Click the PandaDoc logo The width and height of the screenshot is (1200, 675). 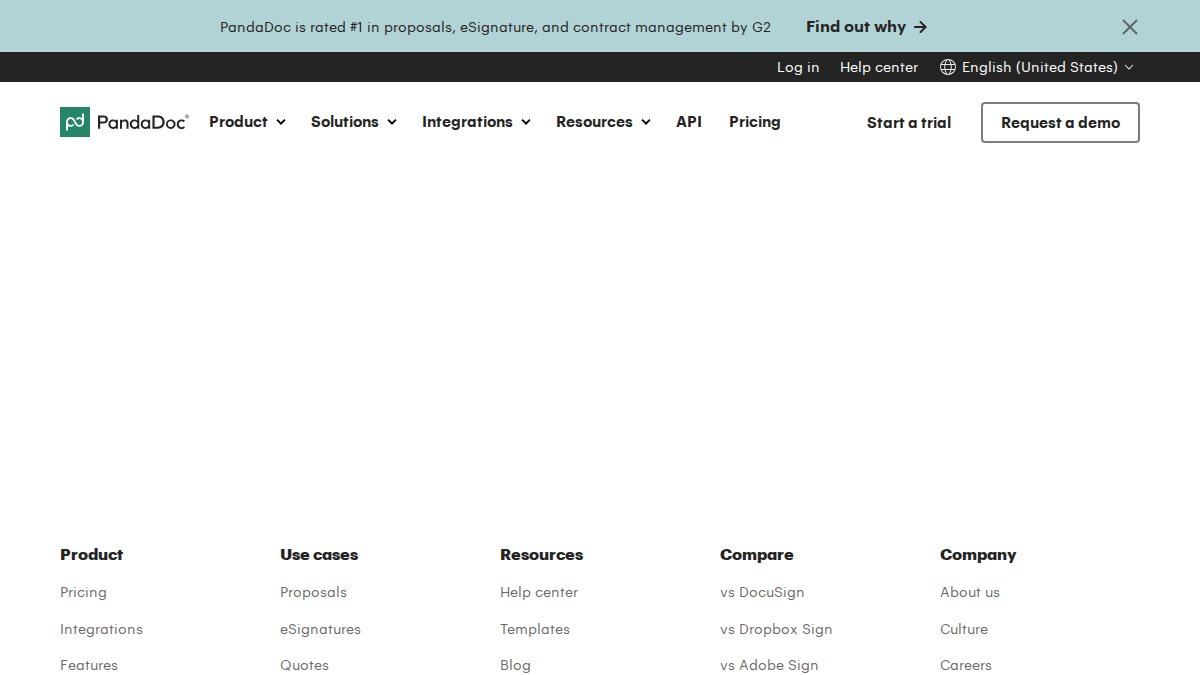pyautogui.click(x=124, y=122)
